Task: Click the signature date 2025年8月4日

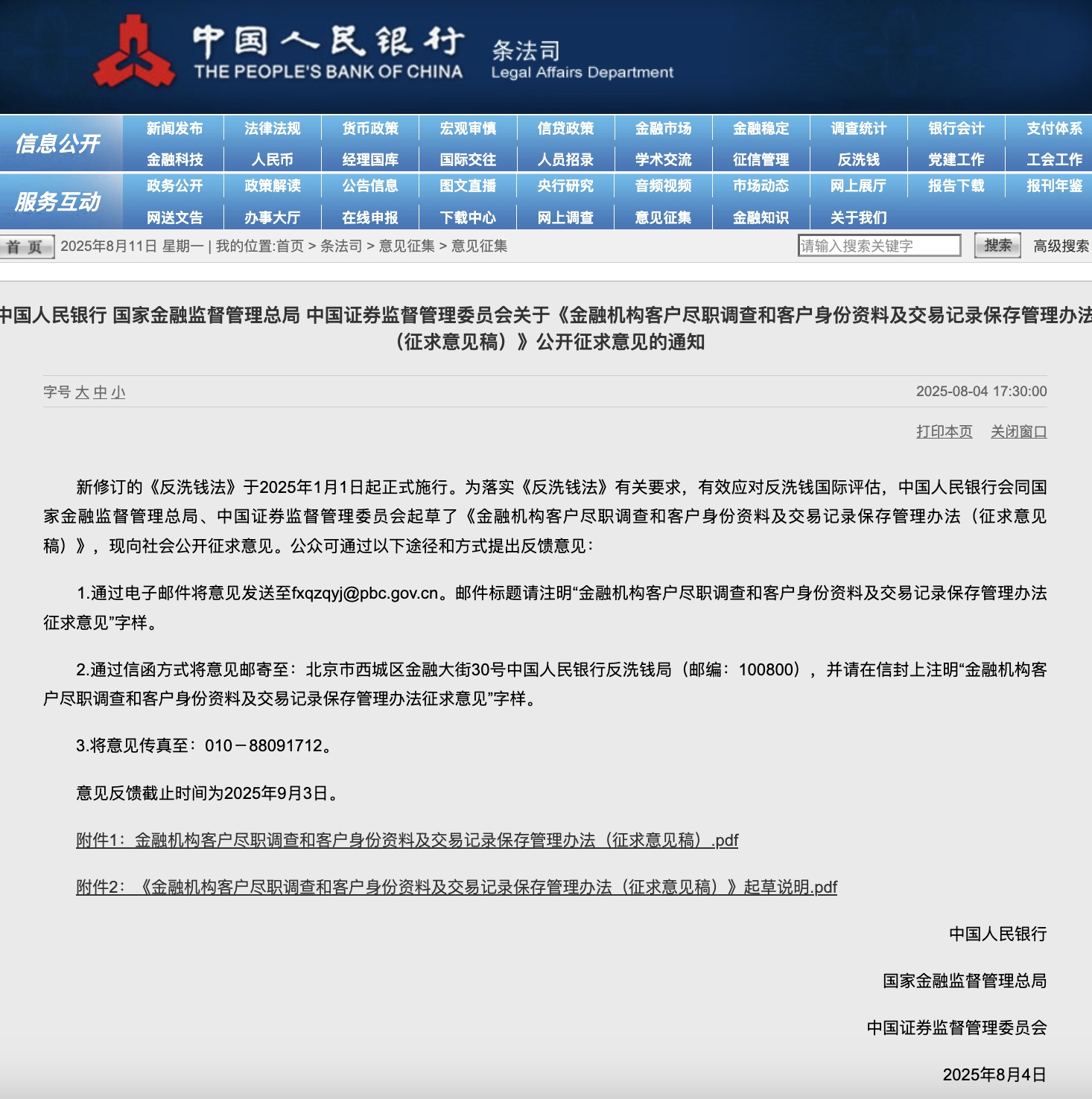Action: [994, 1075]
